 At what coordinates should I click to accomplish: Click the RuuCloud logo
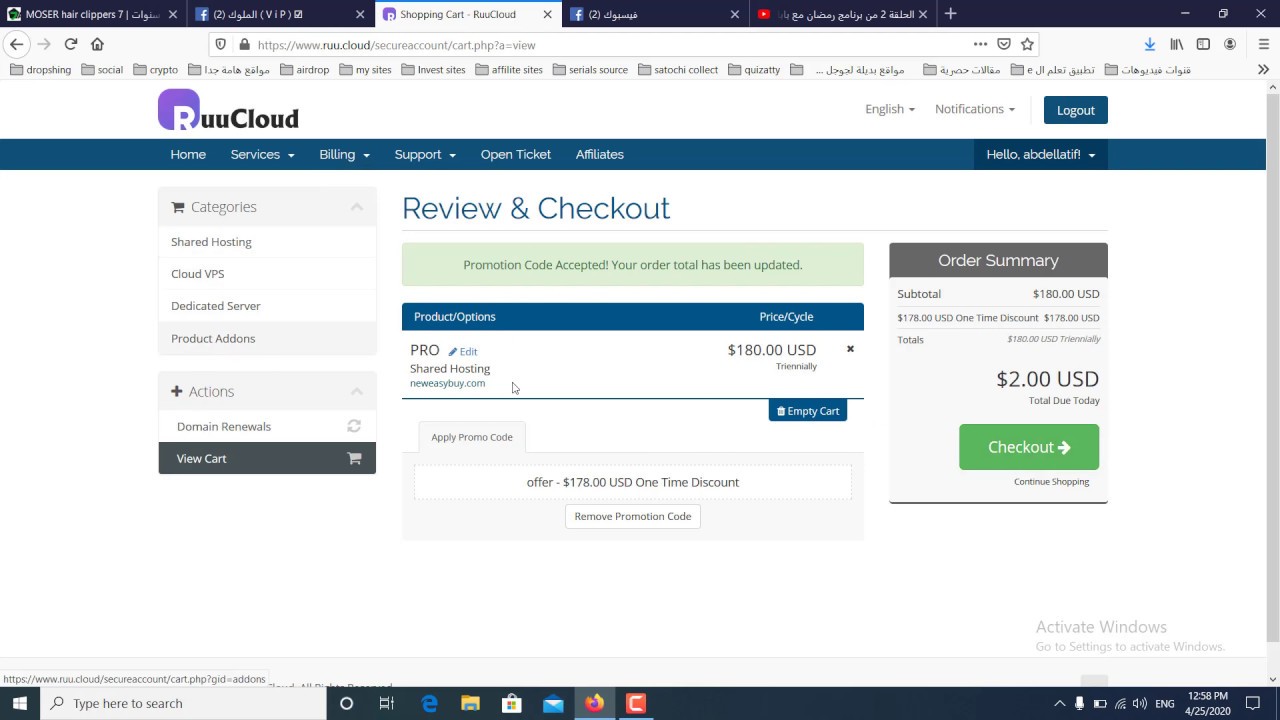click(228, 110)
